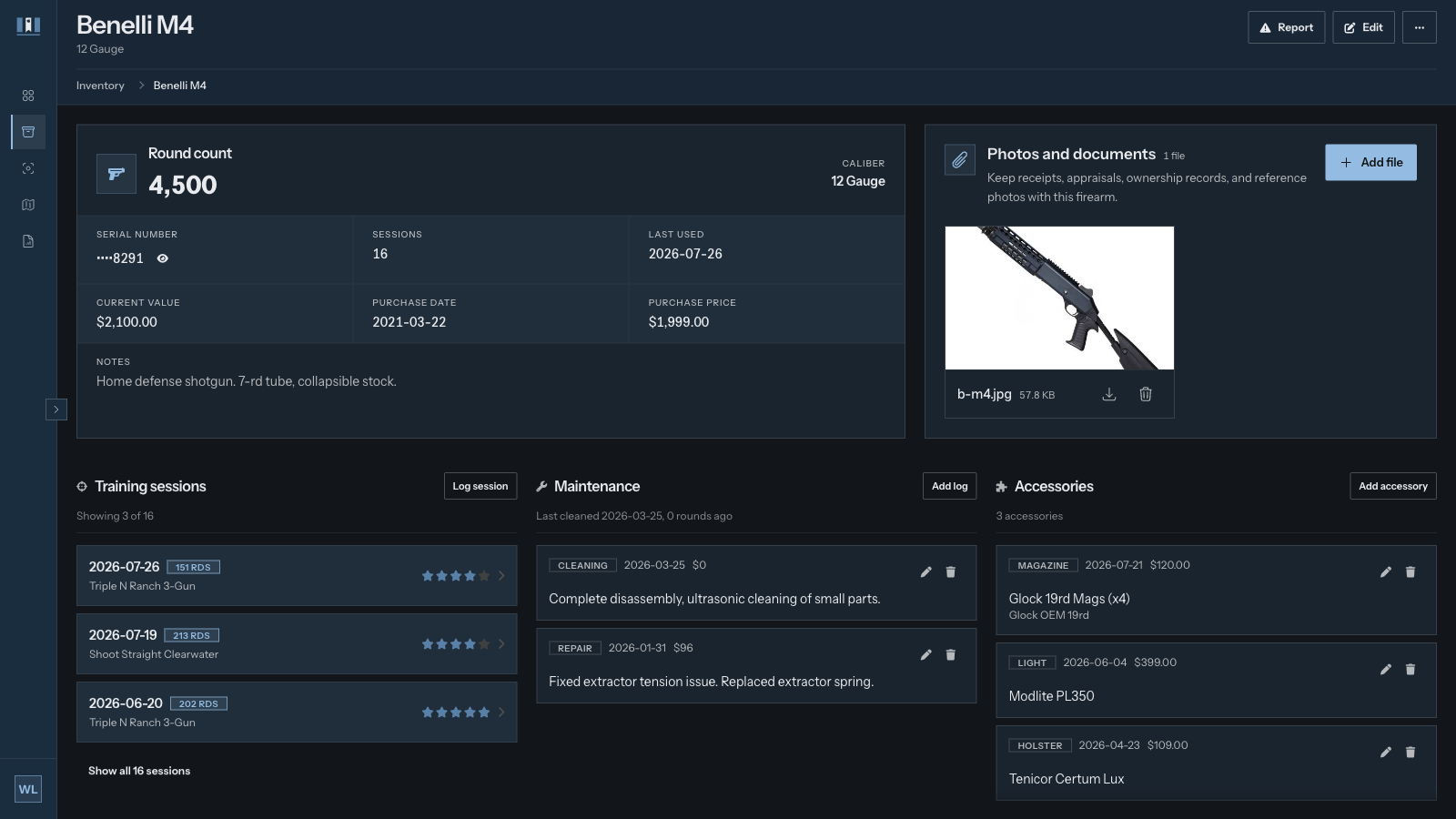Click the Add log maintenance button
The height and width of the screenshot is (819, 1456).
[x=949, y=486]
